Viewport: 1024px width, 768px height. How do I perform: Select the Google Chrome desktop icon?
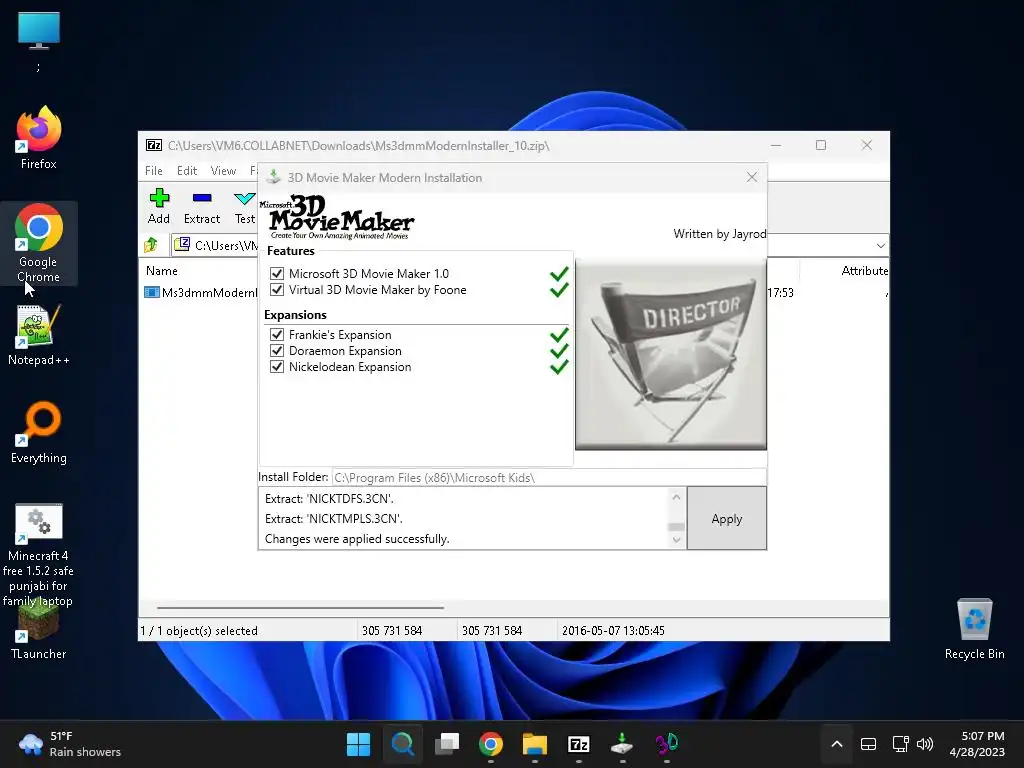39,243
